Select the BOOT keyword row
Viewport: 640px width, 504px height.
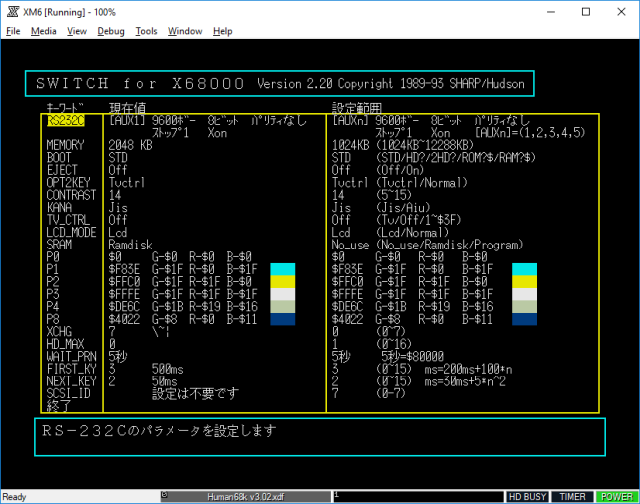pyautogui.click(x=59, y=158)
